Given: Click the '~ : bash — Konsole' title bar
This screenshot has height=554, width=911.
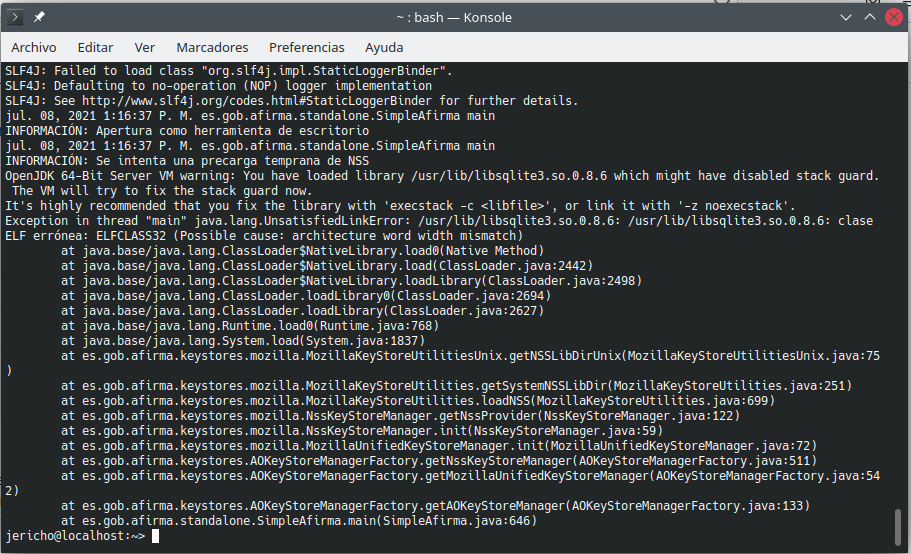Looking at the screenshot, I should point(455,17).
